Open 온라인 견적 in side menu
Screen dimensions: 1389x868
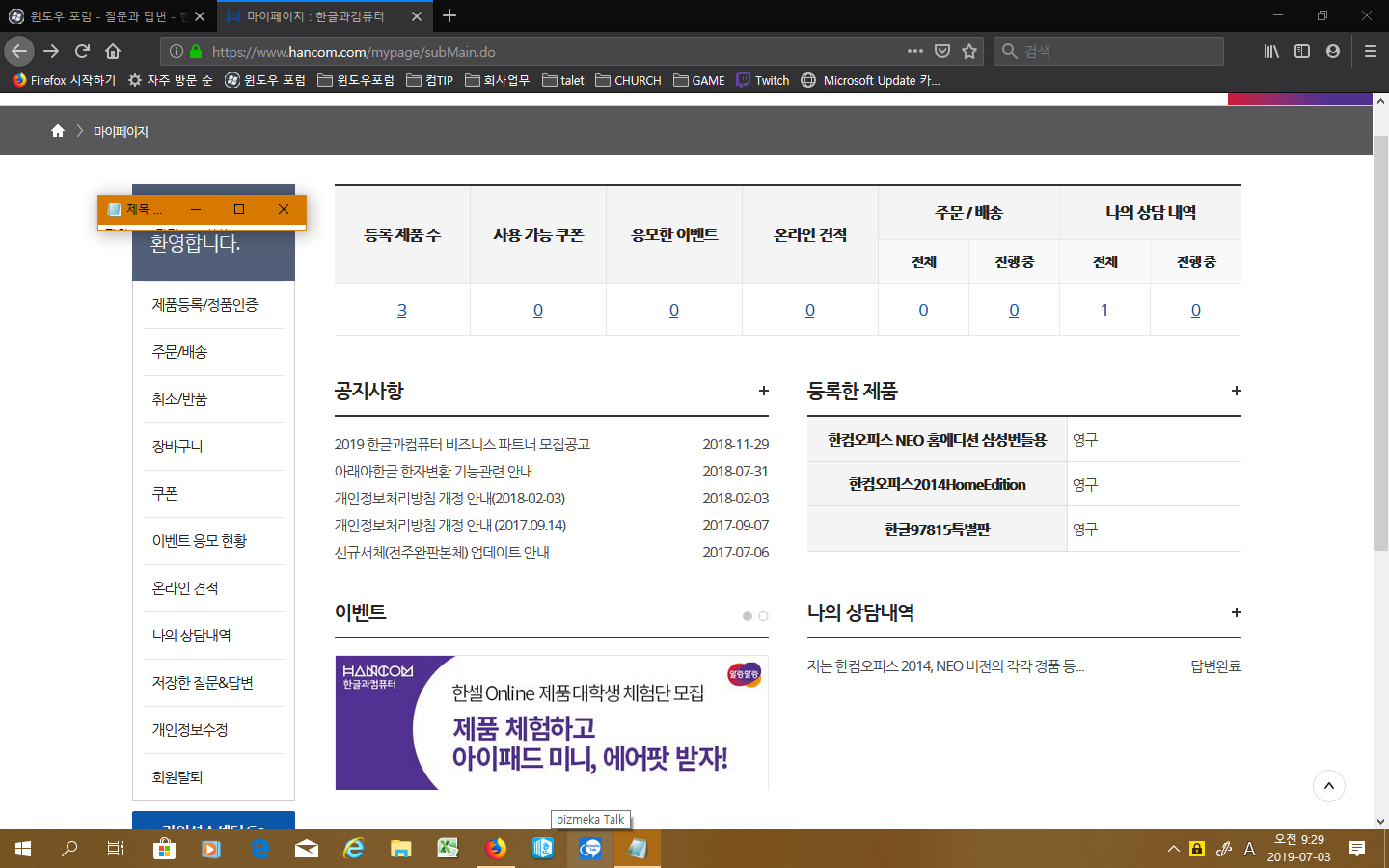point(185,588)
